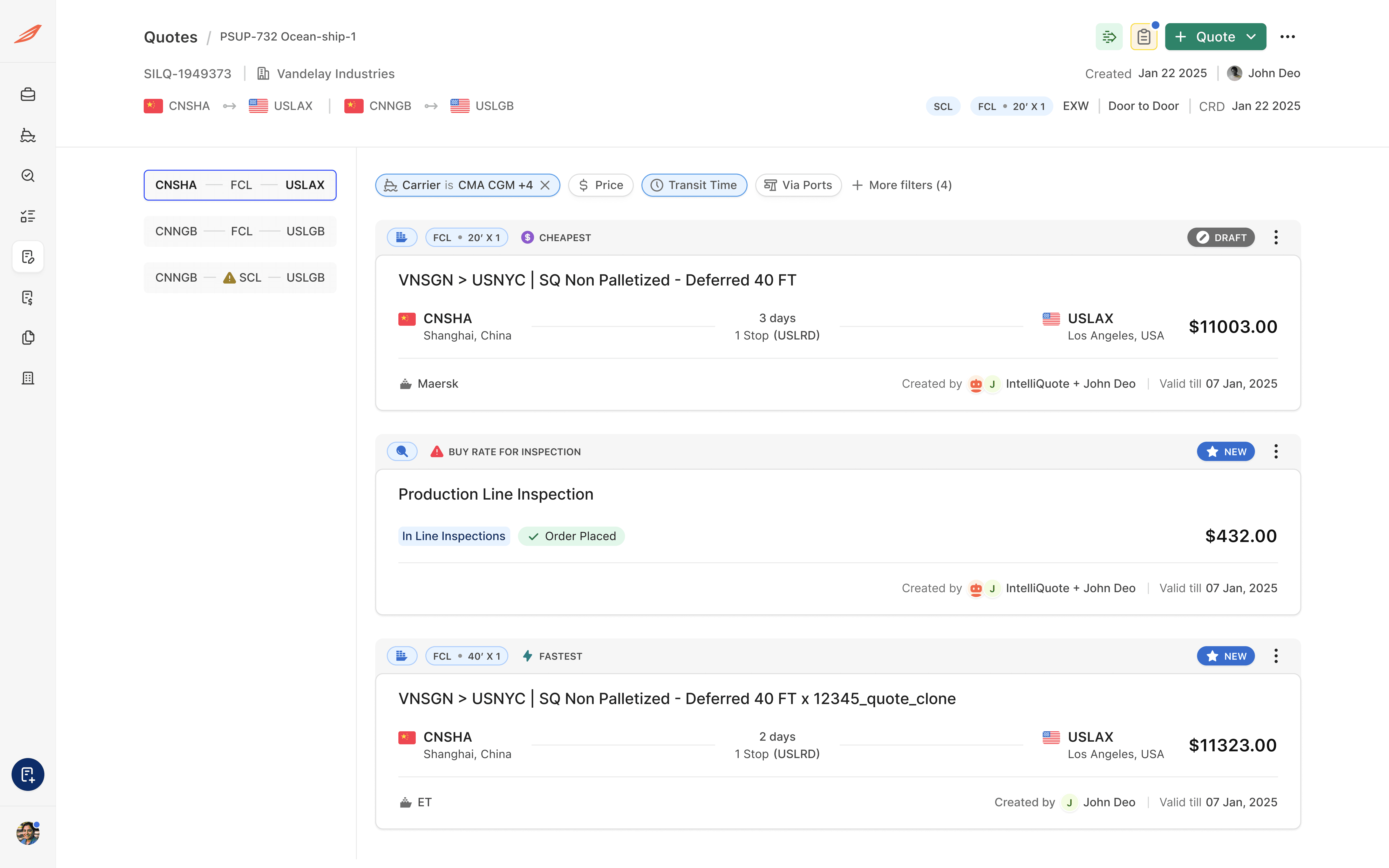Image resolution: width=1389 pixels, height=868 pixels.
Task: Select the CNNGB FCL USLGB route tab
Action: point(240,231)
